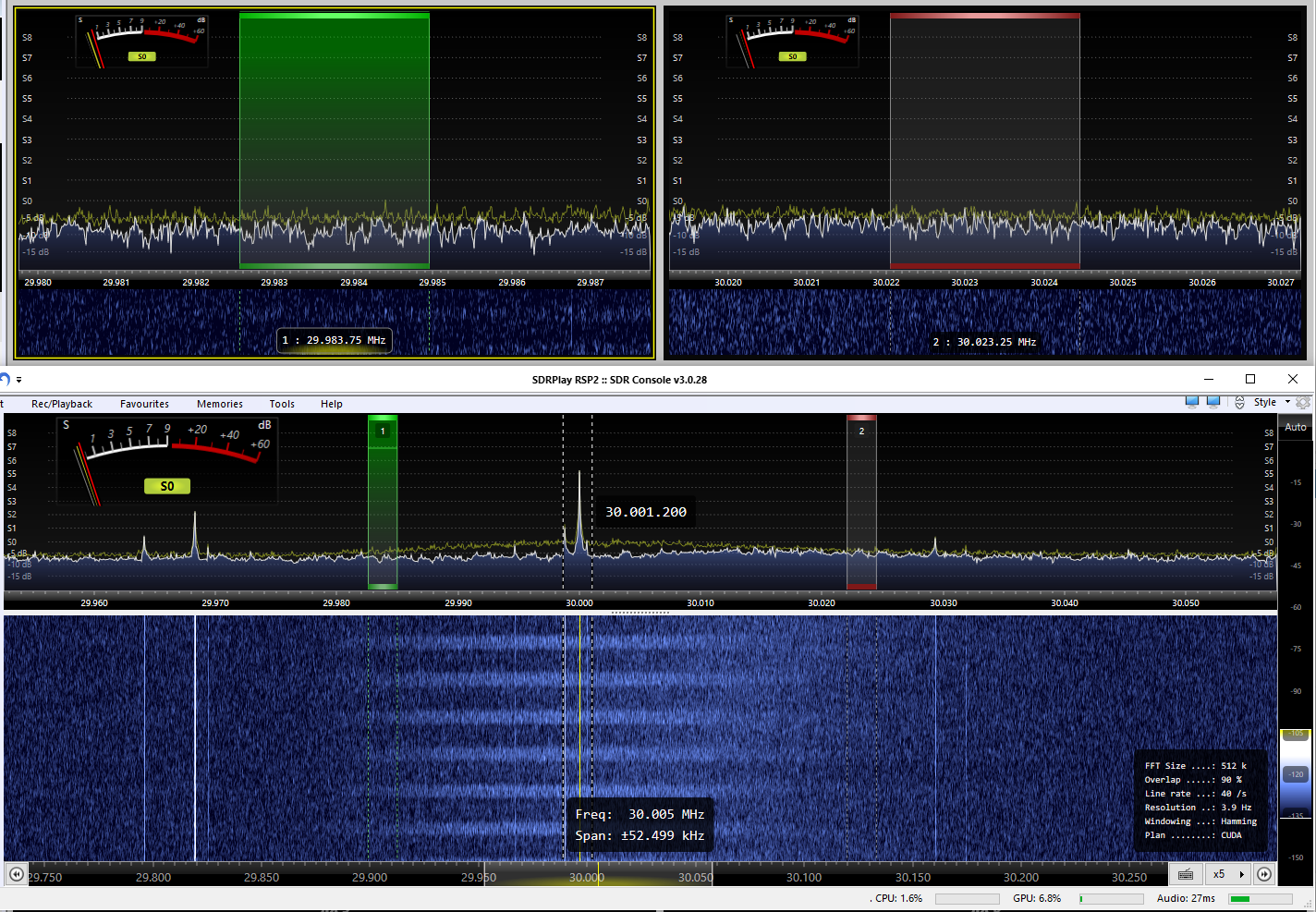This screenshot has height=912, width=1316.
Task: Open the Tools menu
Action: (282, 404)
